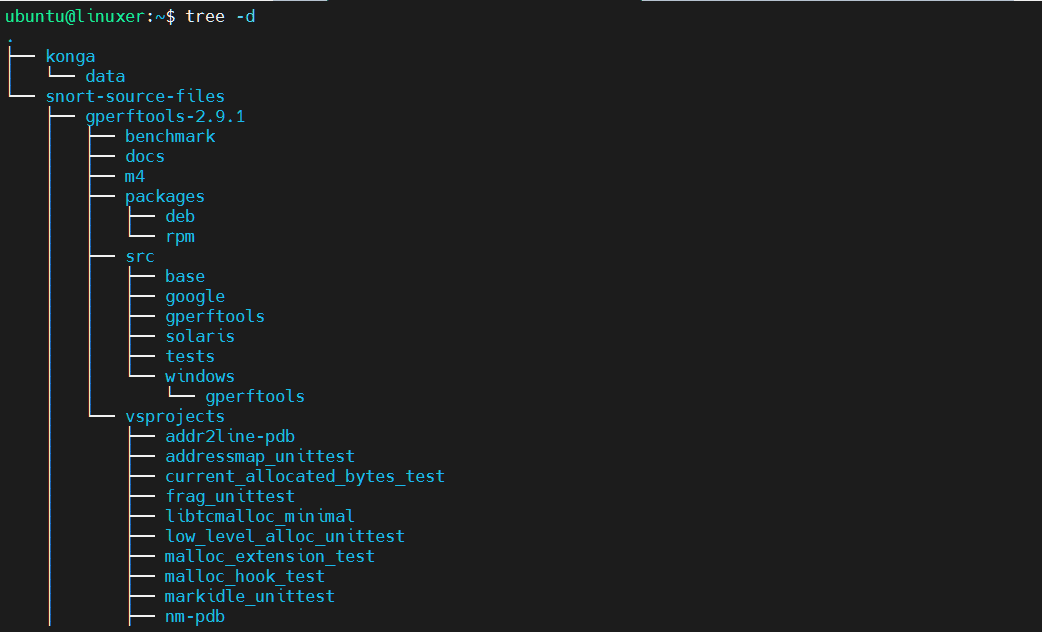1042x632 pixels.
Task: Click snort-source-files directory entry
Action: [135, 96]
